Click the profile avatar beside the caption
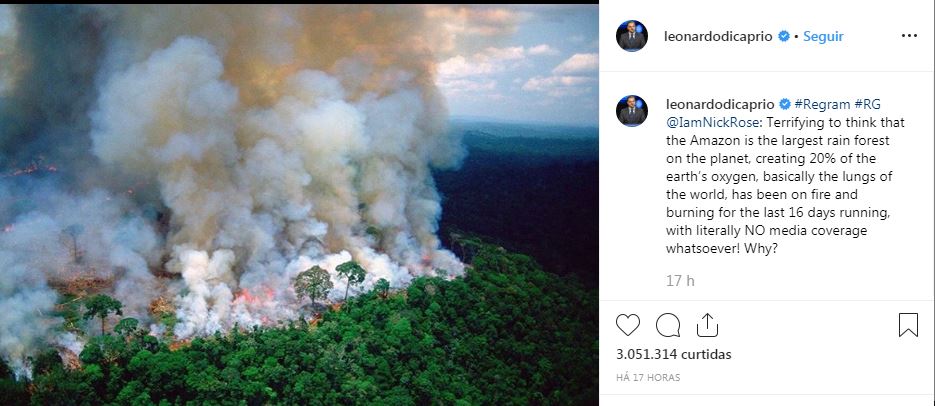Image resolution: width=935 pixels, height=406 pixels. 632,111
